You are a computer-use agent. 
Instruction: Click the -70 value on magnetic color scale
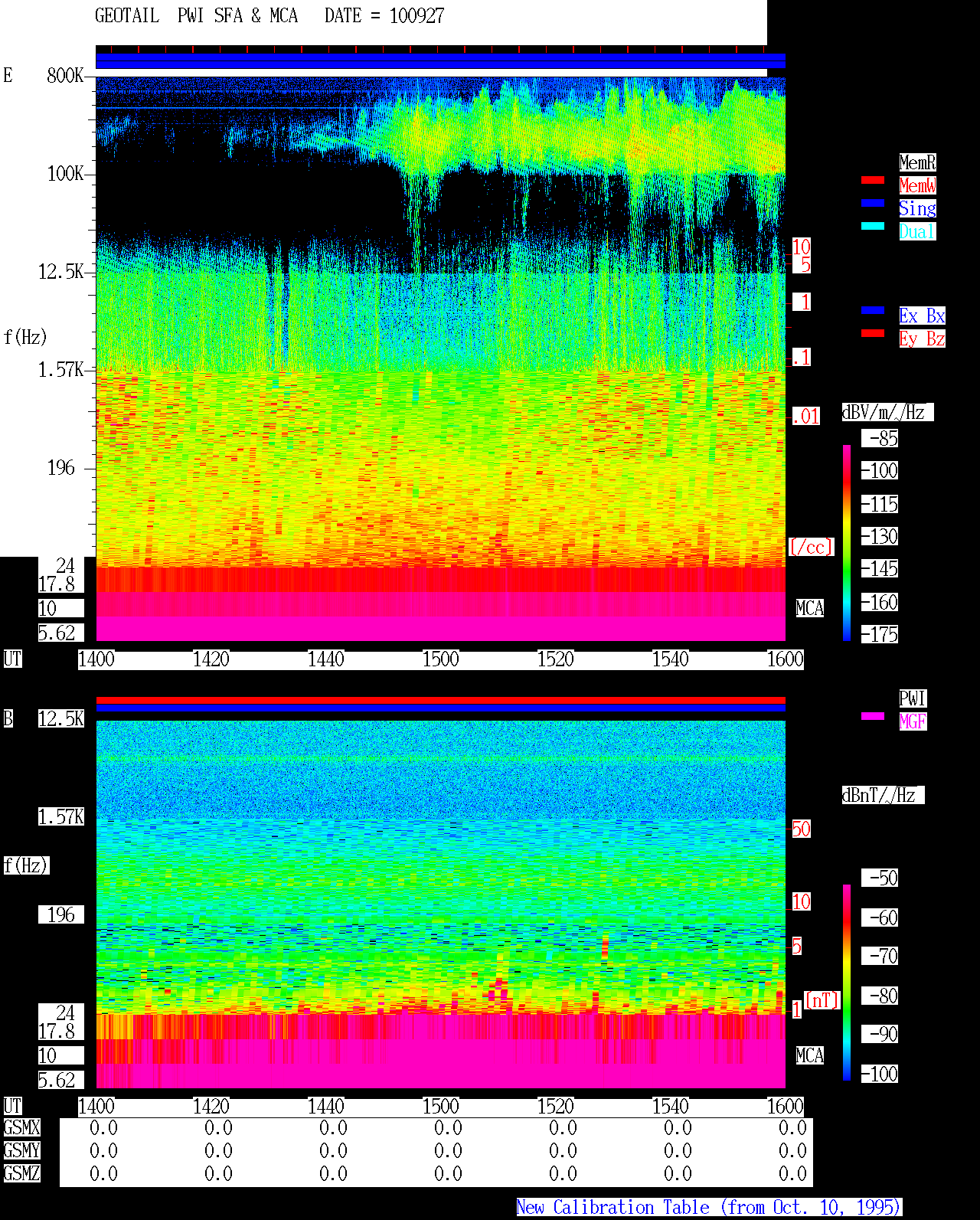coord(880,956)
